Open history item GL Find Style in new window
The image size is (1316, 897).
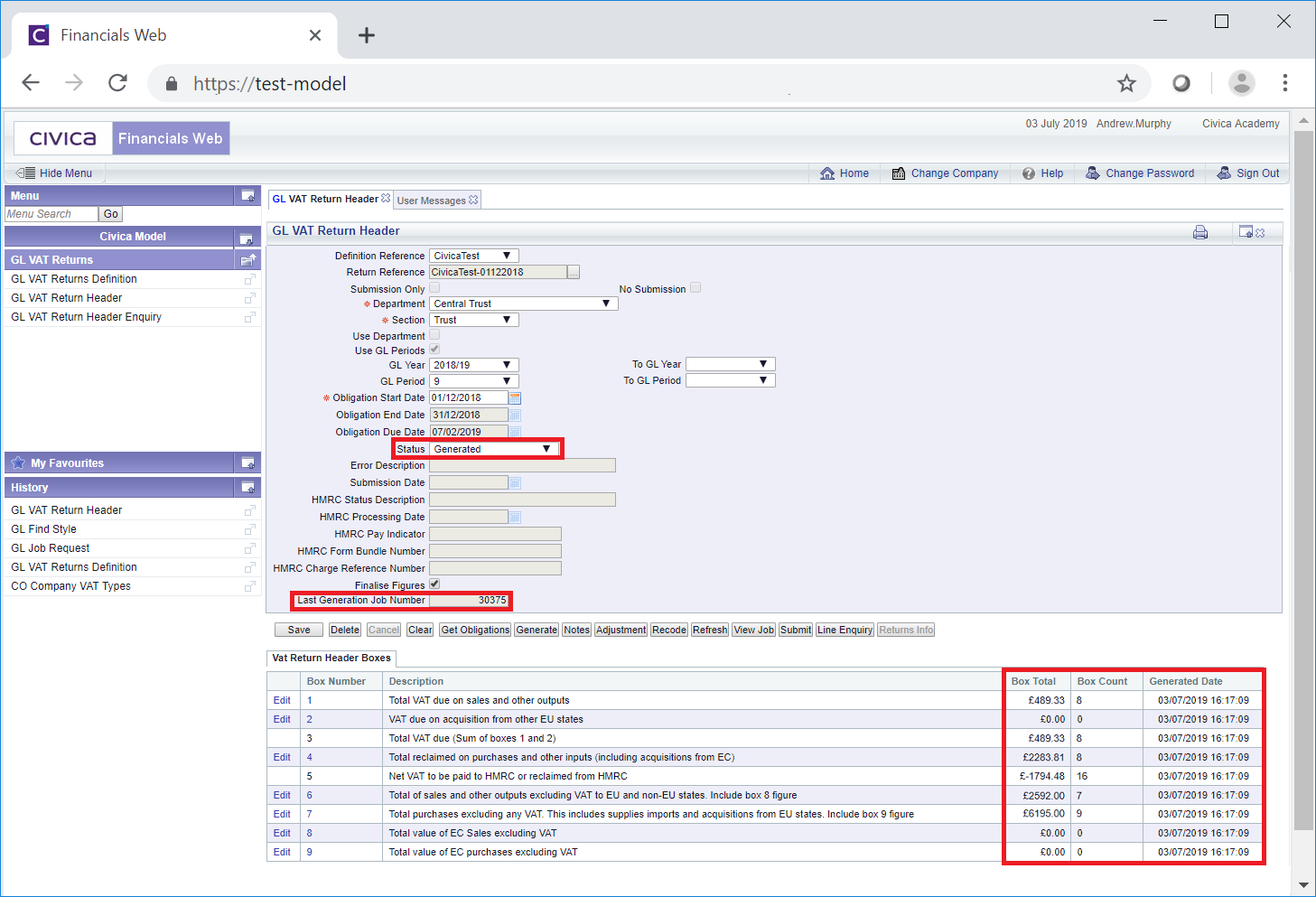point(250,529)
